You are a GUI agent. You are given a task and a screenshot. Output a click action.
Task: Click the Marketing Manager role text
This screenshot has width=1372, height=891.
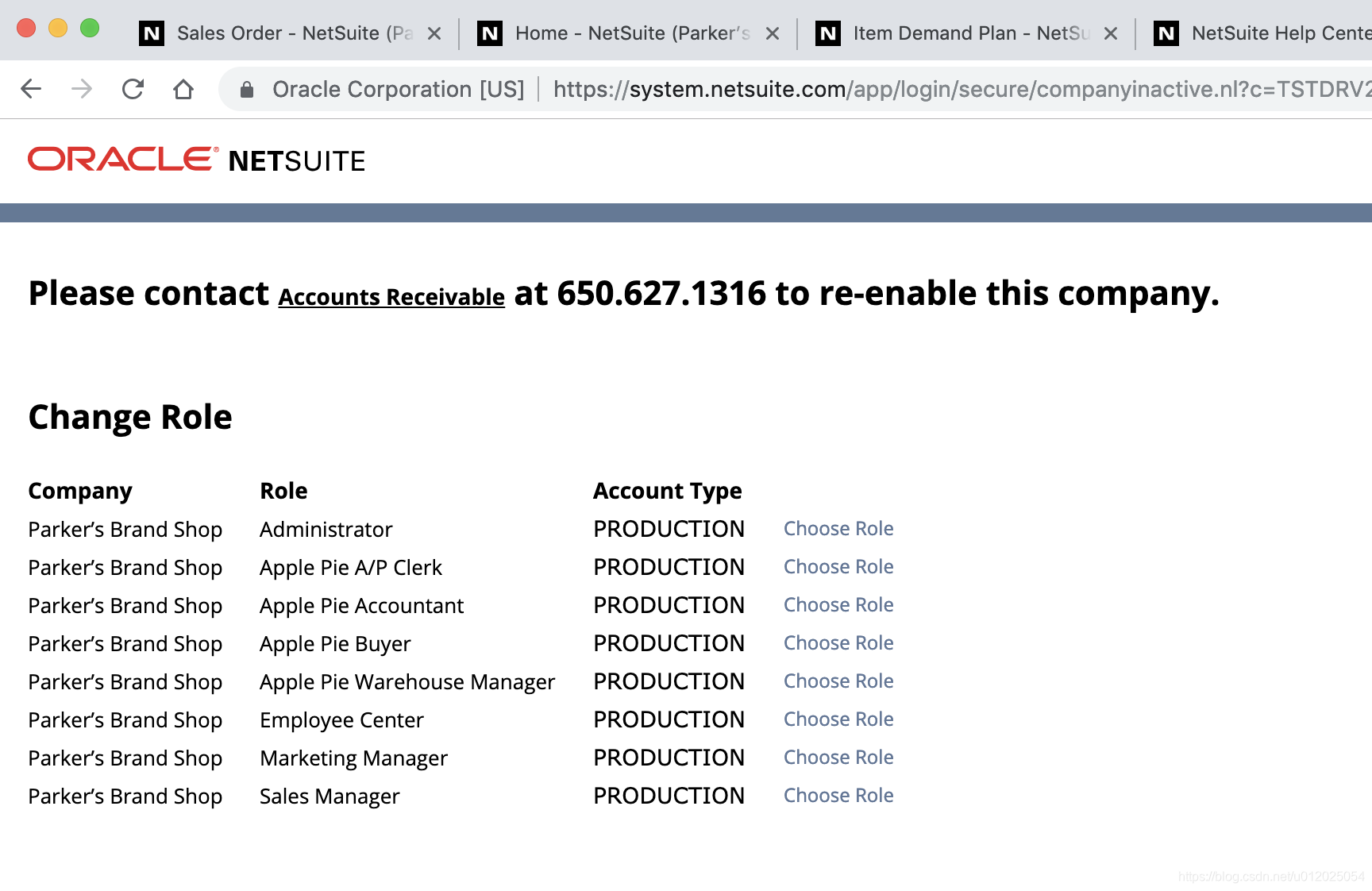353,758
